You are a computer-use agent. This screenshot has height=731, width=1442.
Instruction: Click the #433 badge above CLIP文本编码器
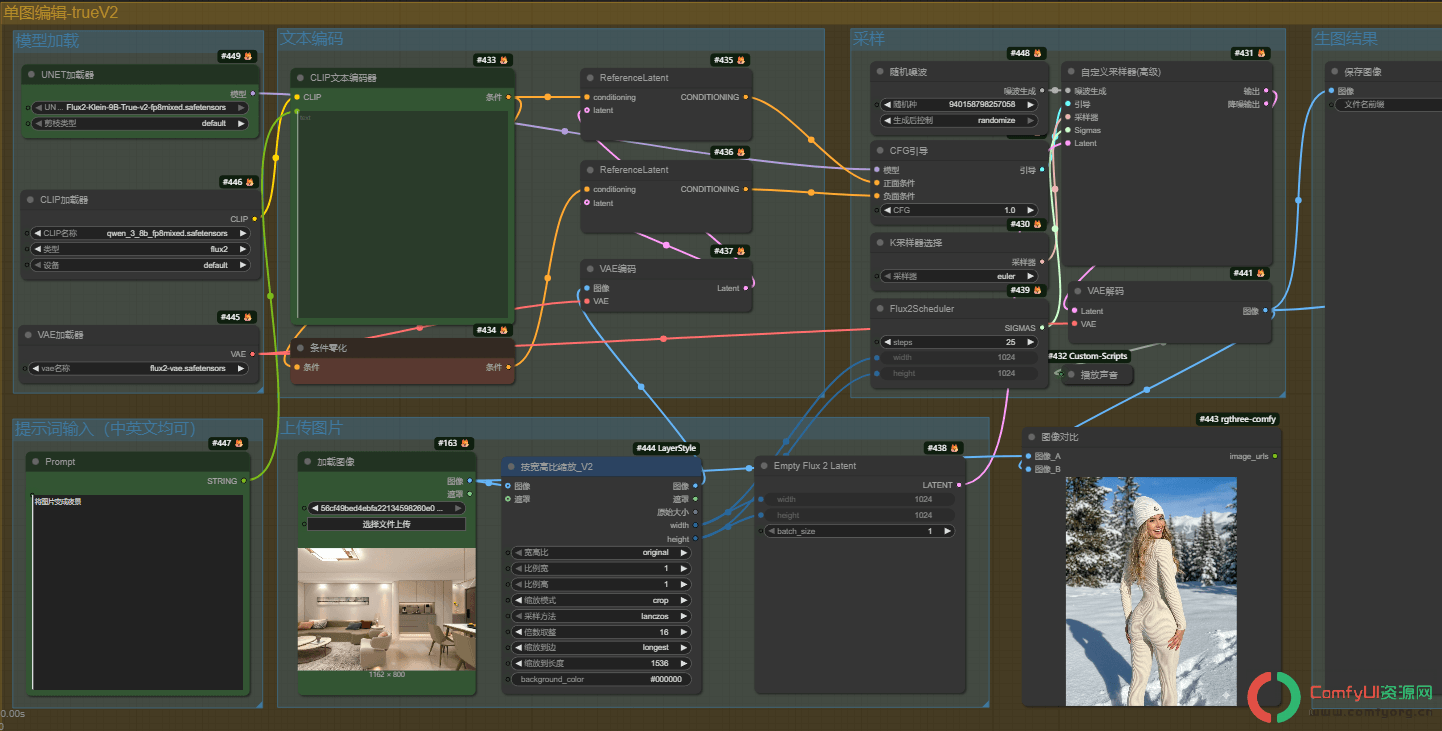tap(493, 60)
